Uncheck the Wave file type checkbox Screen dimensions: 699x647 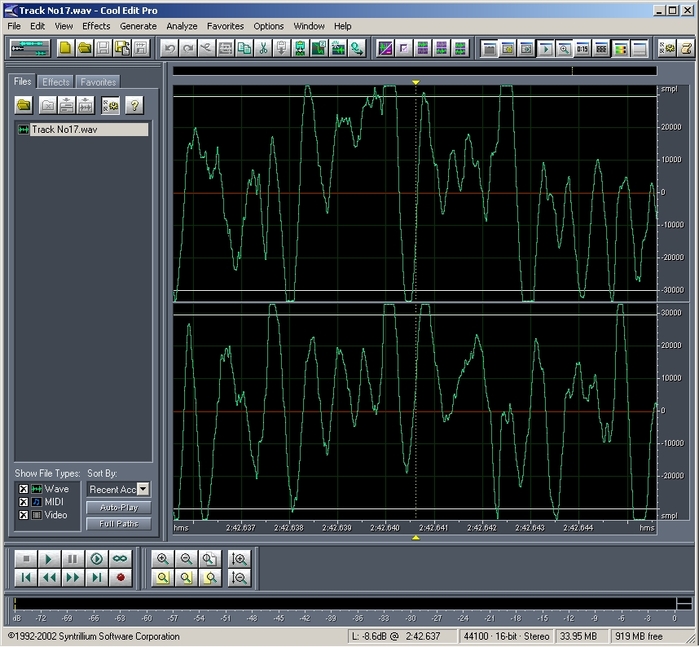pyautogui.click(x=24, y=489)
